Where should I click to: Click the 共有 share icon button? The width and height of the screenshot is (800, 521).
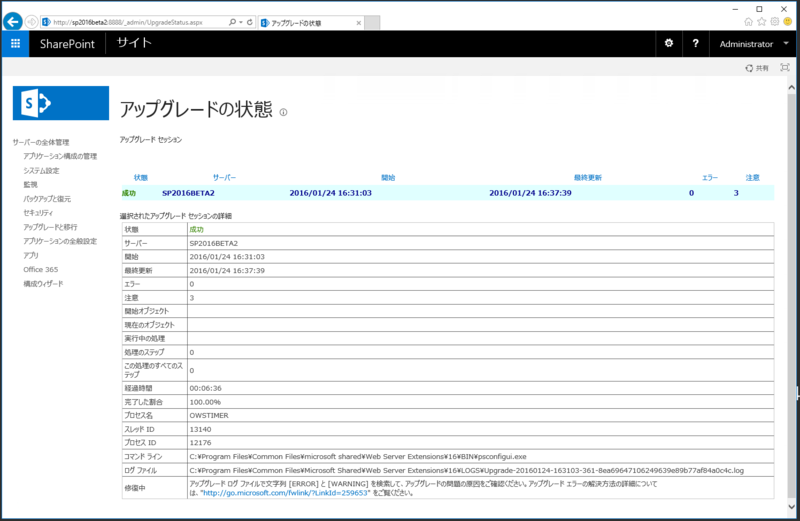(x=757, y=68)
